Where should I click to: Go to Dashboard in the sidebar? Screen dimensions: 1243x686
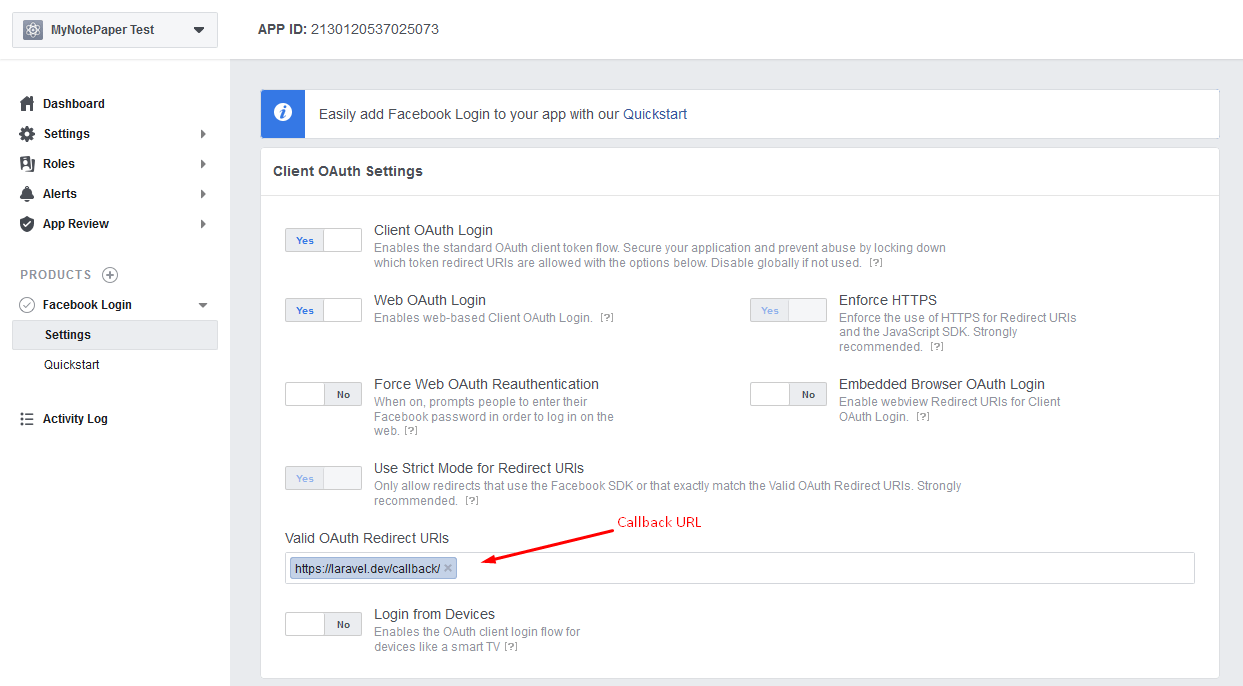point(74,104)
